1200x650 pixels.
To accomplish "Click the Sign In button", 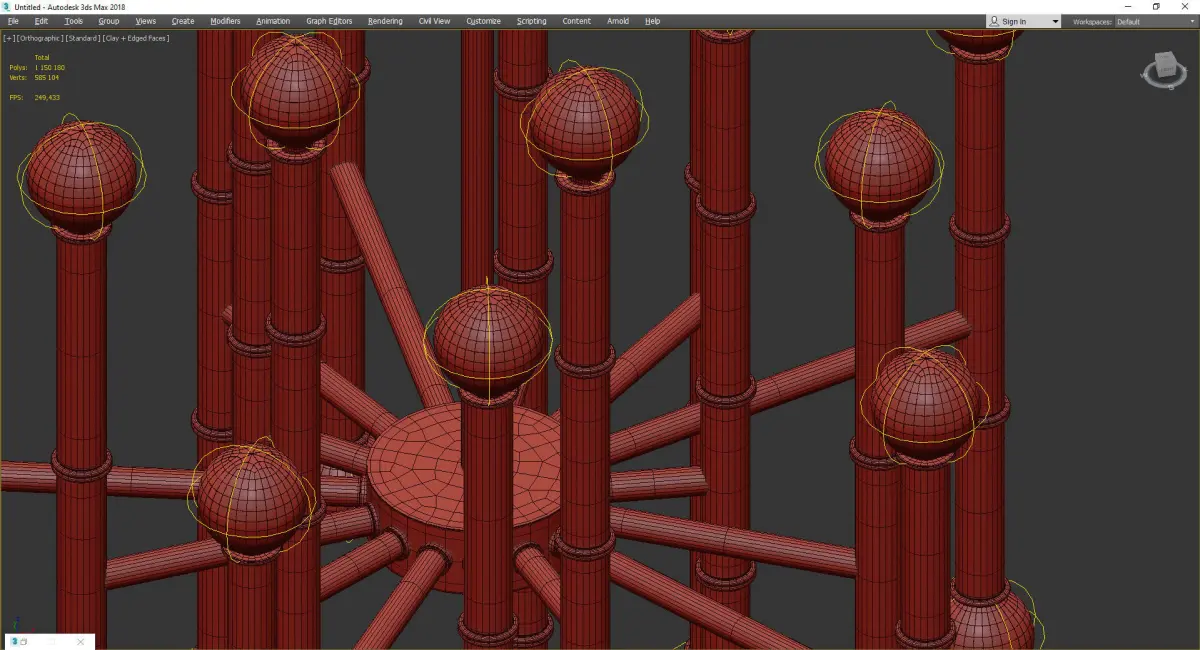I will point(1014,21).
